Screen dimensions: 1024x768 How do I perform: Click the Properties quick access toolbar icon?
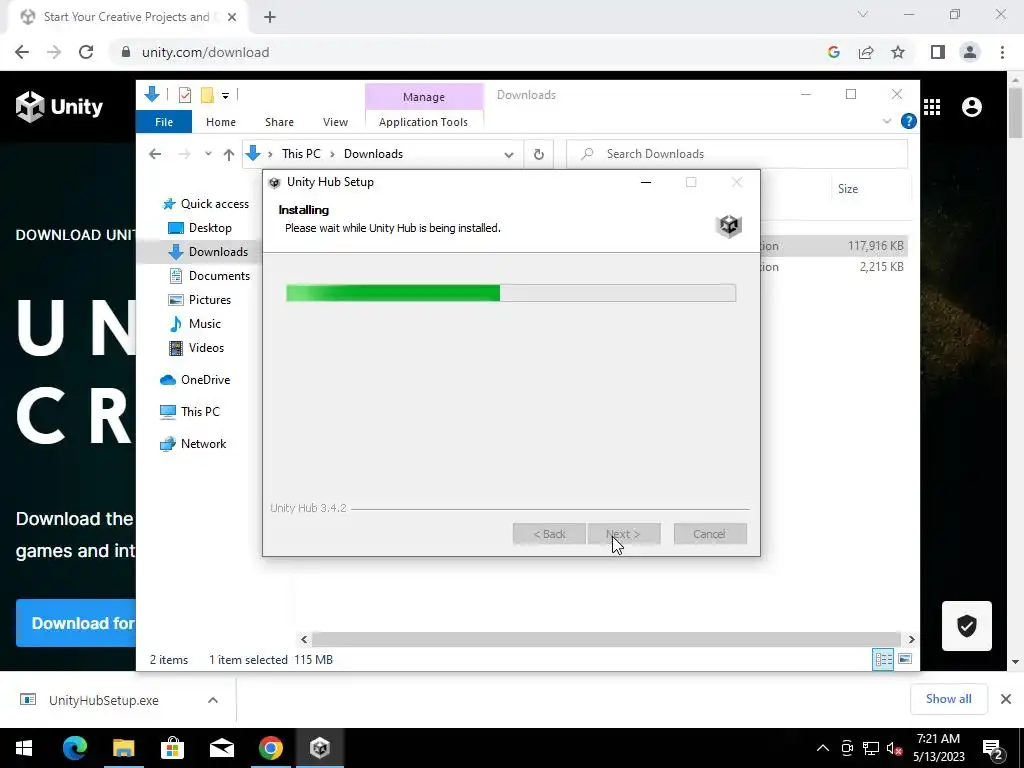click(185, 95)
